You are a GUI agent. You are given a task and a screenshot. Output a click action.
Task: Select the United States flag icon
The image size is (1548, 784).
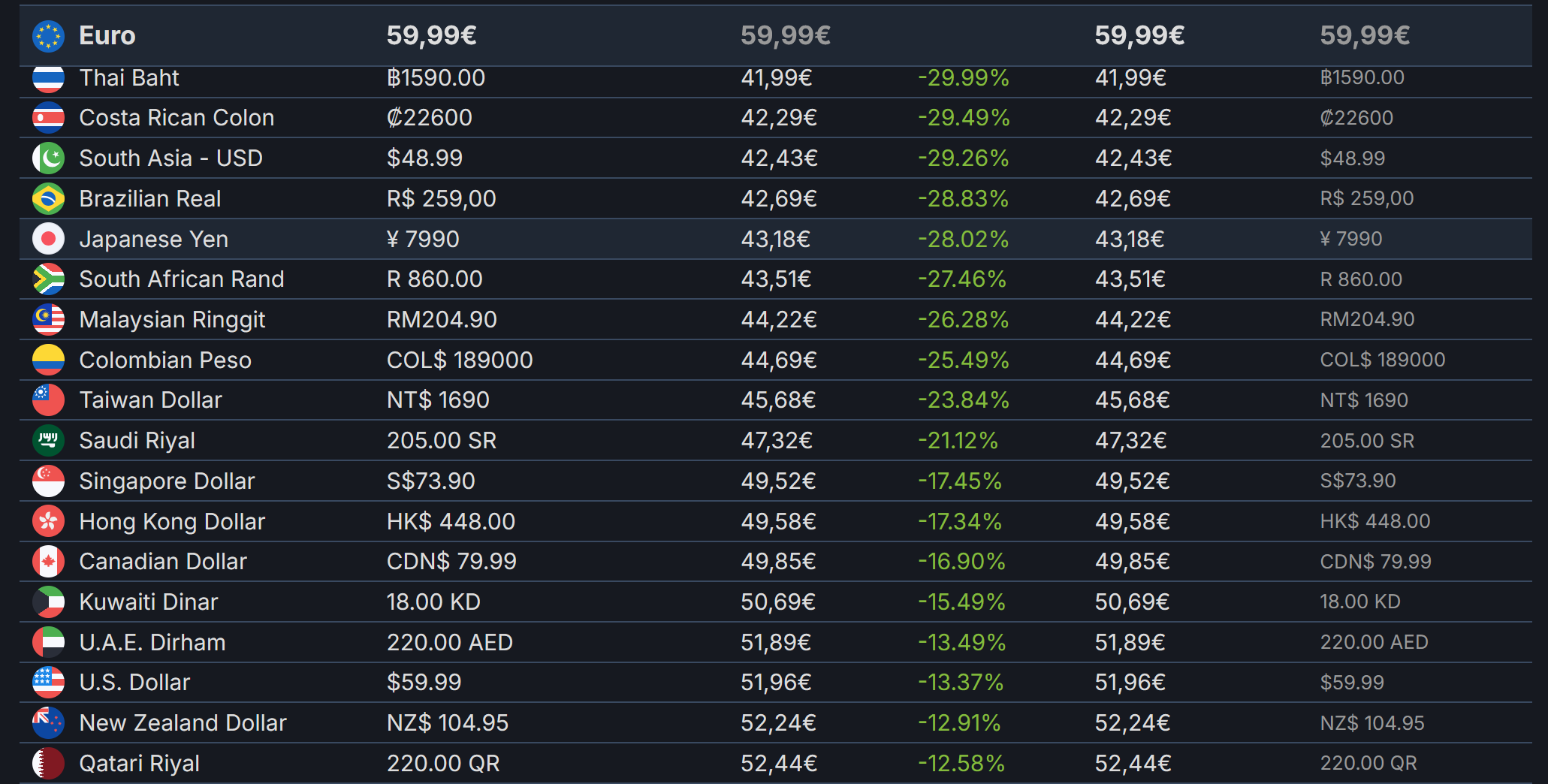point(48,683)
